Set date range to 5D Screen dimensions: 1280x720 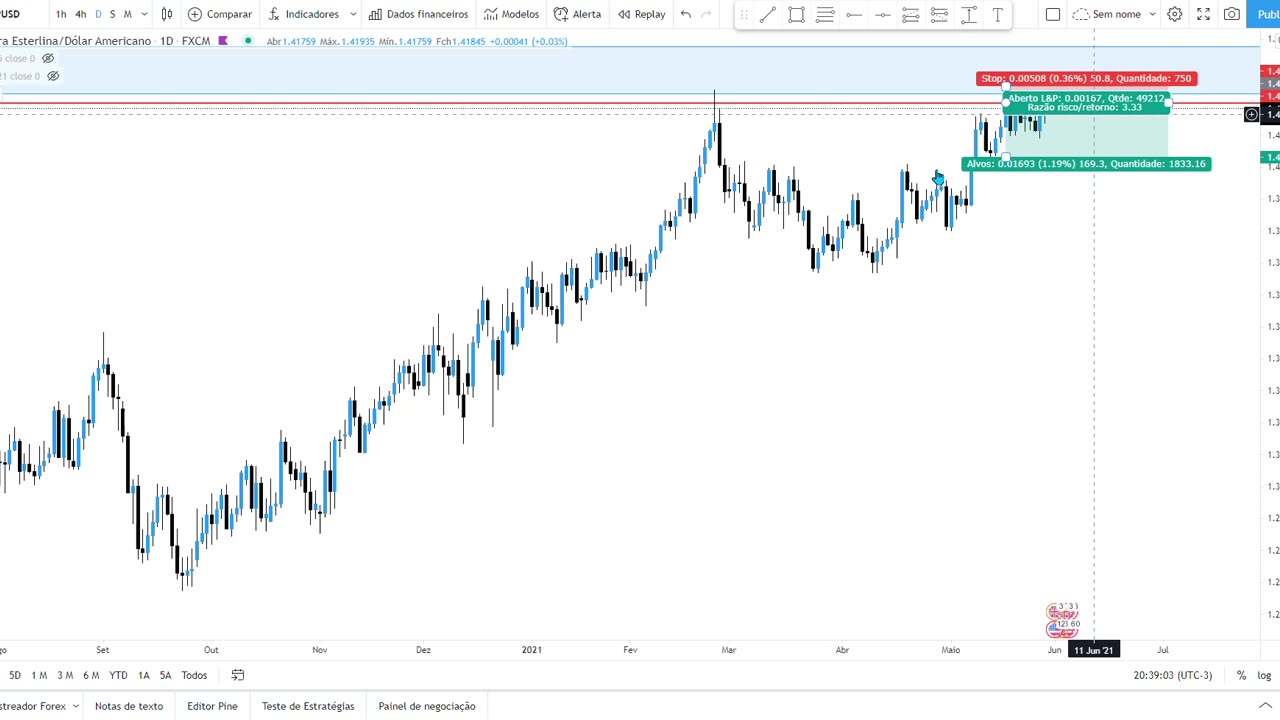[x=15, y=675]
